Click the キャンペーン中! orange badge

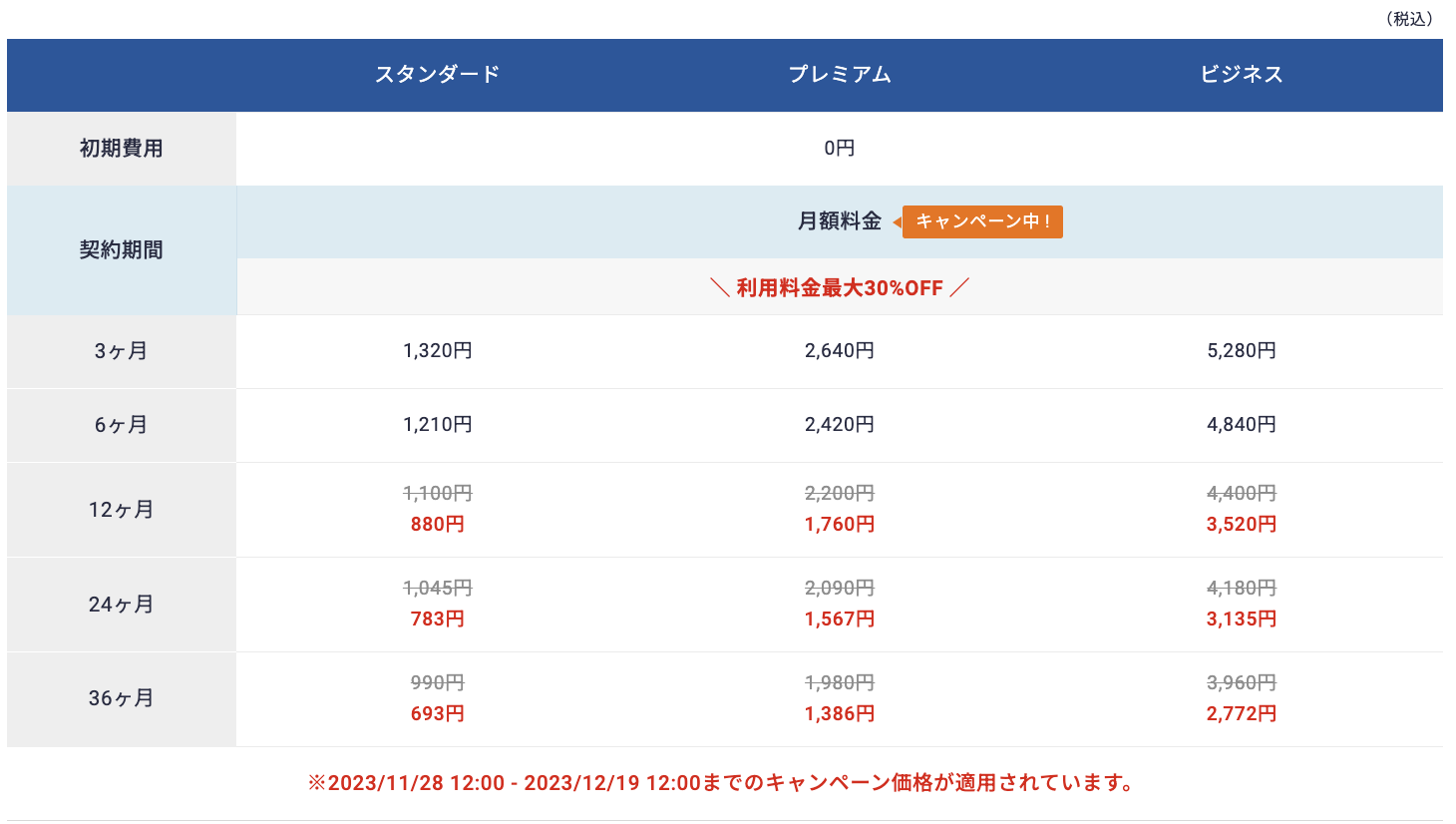pyautogui.click(x=982, y=221)
